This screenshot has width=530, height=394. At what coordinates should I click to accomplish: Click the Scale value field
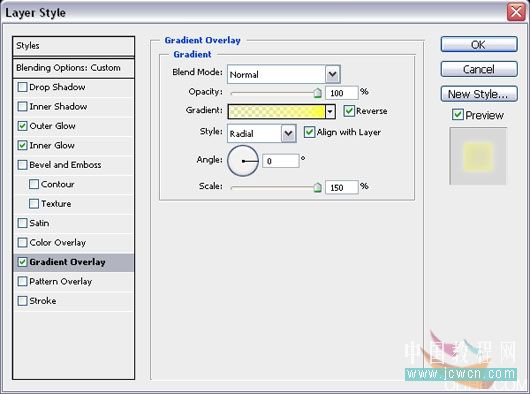[x=341, y=187]
